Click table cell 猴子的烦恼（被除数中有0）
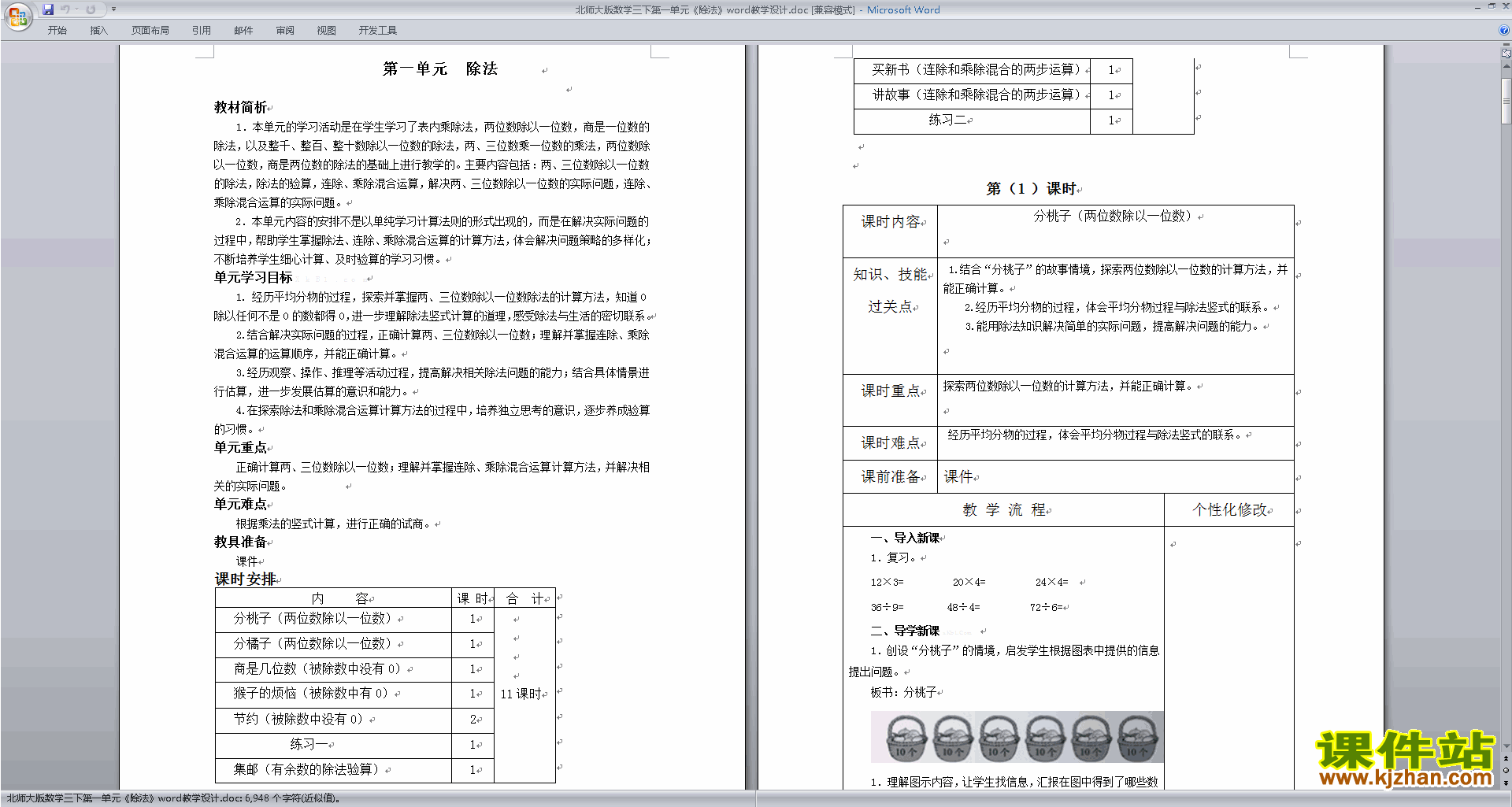 click(333, 694)
